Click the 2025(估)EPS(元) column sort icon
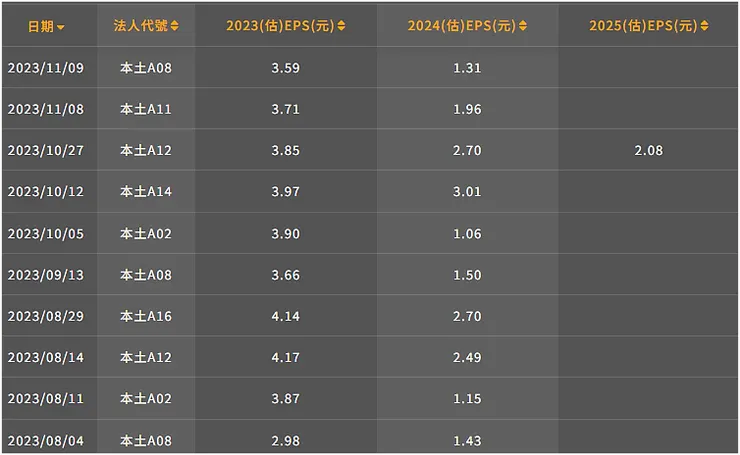Screen dimensions: 740x455 tap(704, 27)
